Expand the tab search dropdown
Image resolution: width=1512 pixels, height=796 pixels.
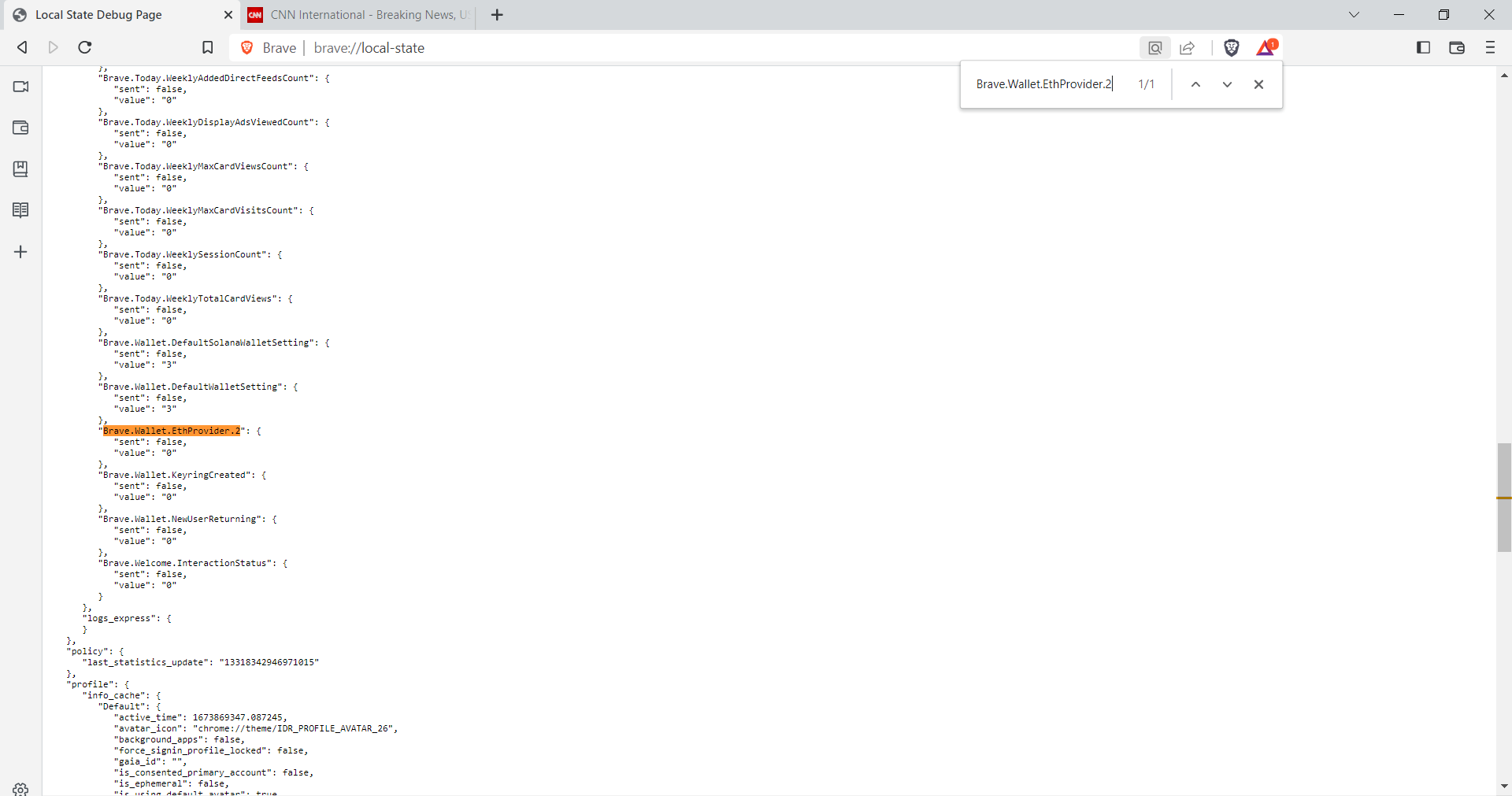1354,14
